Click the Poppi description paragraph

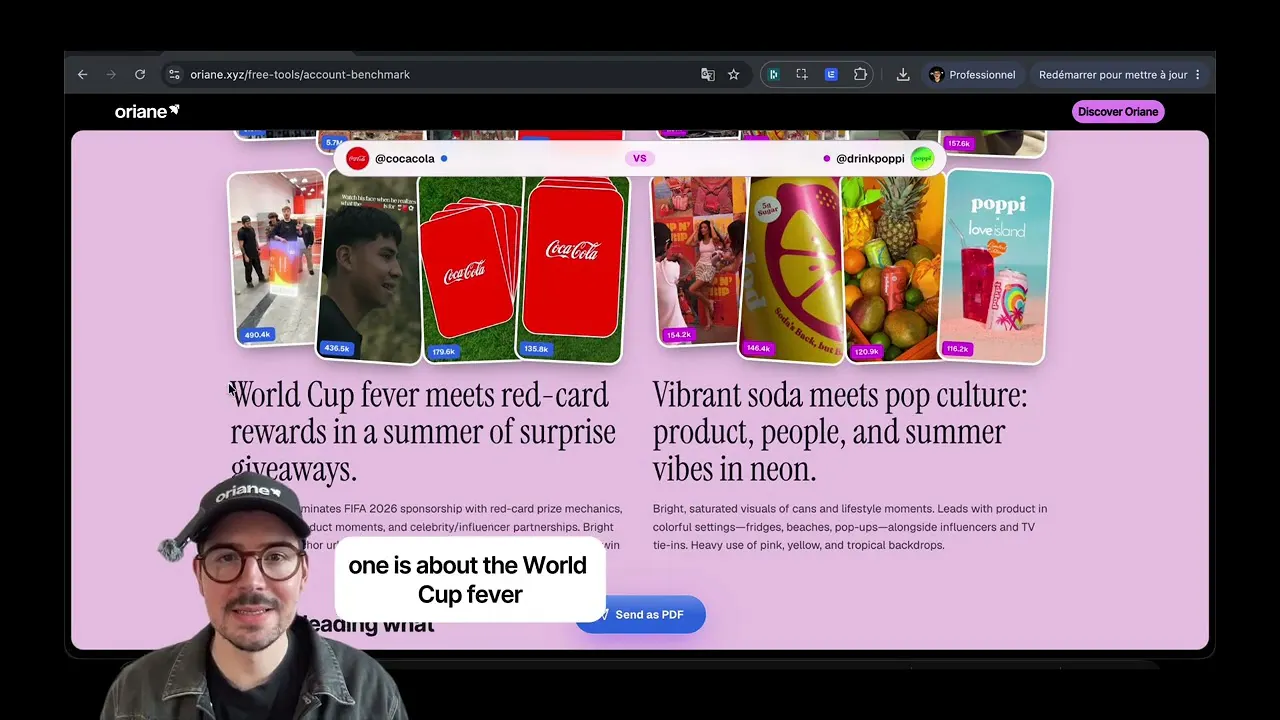(x=850, y=527)
